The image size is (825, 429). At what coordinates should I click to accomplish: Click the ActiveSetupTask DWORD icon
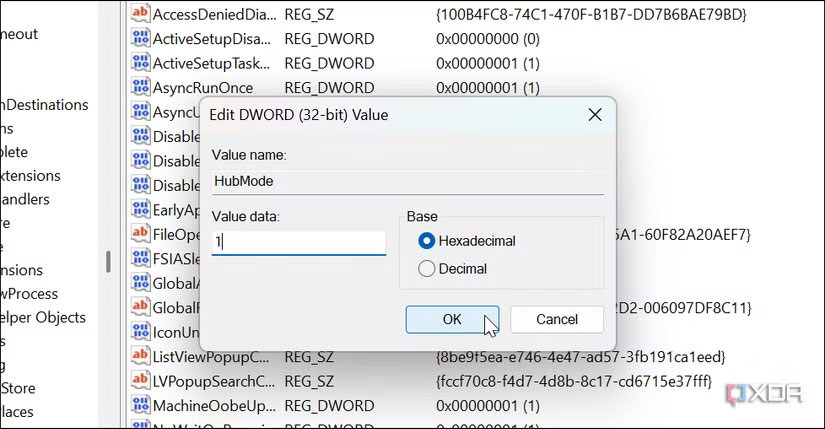click(140, 63)
